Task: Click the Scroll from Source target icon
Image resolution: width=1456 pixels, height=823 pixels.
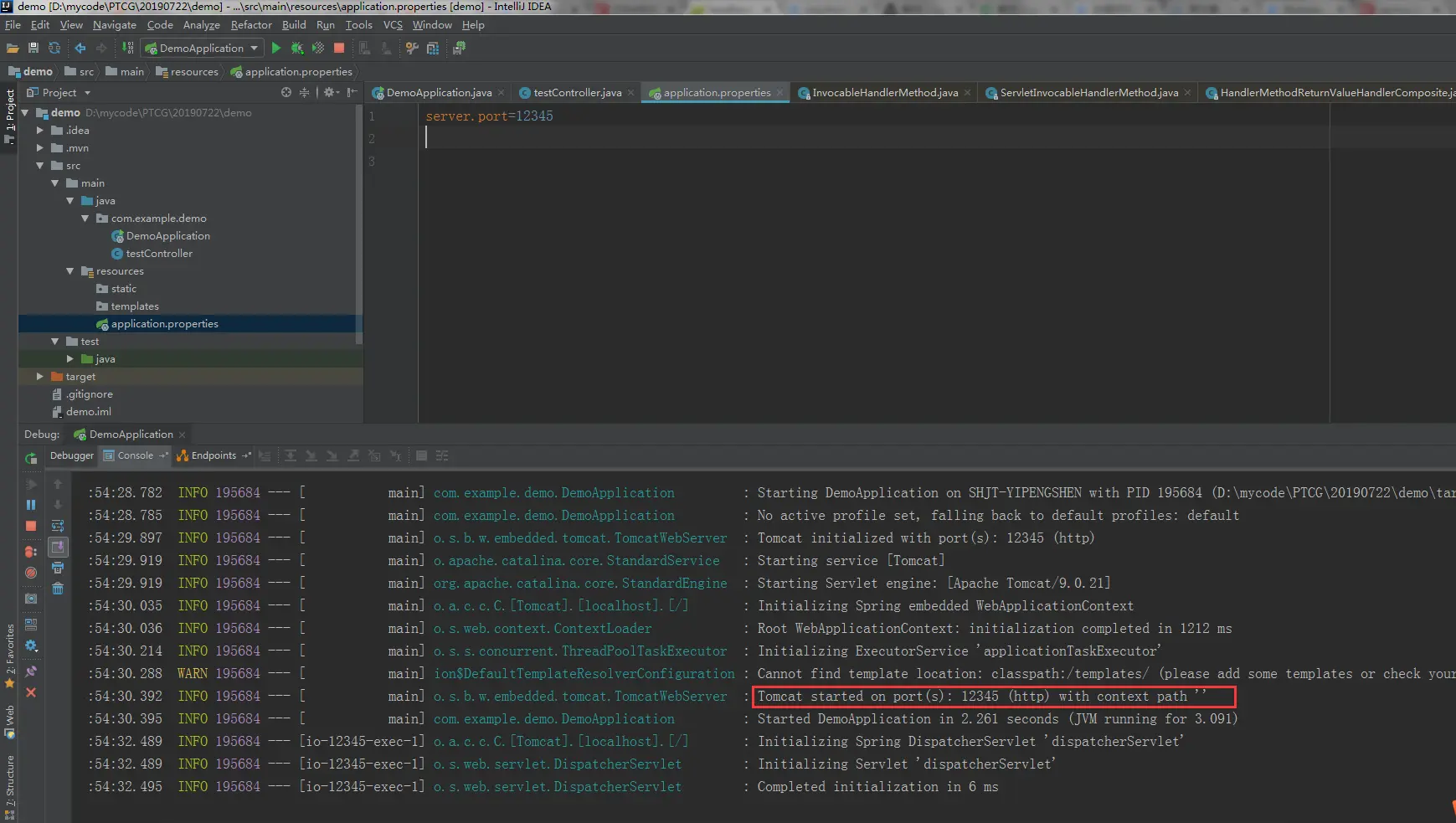Action: pos(286,92)
